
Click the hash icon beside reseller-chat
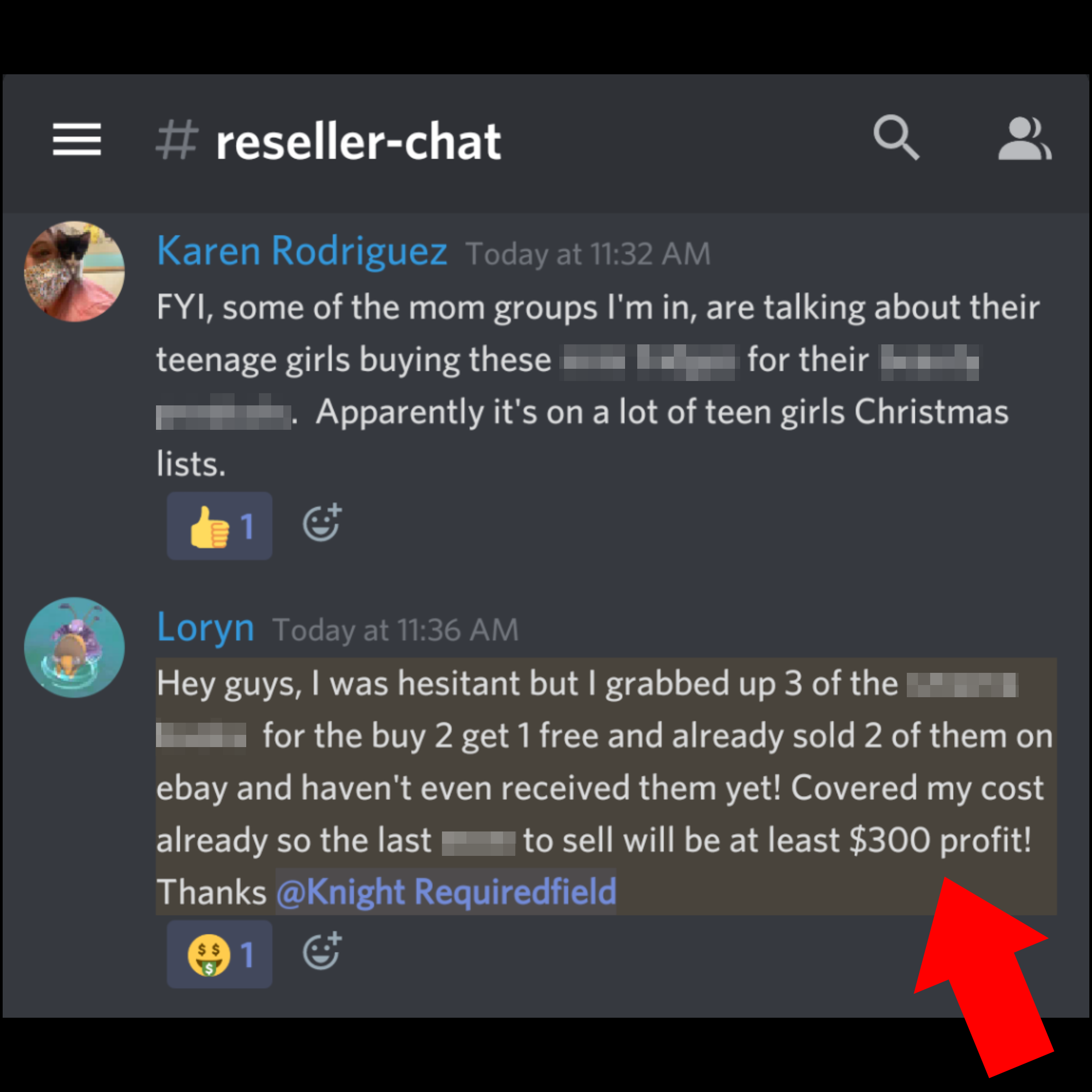[177, 140]
